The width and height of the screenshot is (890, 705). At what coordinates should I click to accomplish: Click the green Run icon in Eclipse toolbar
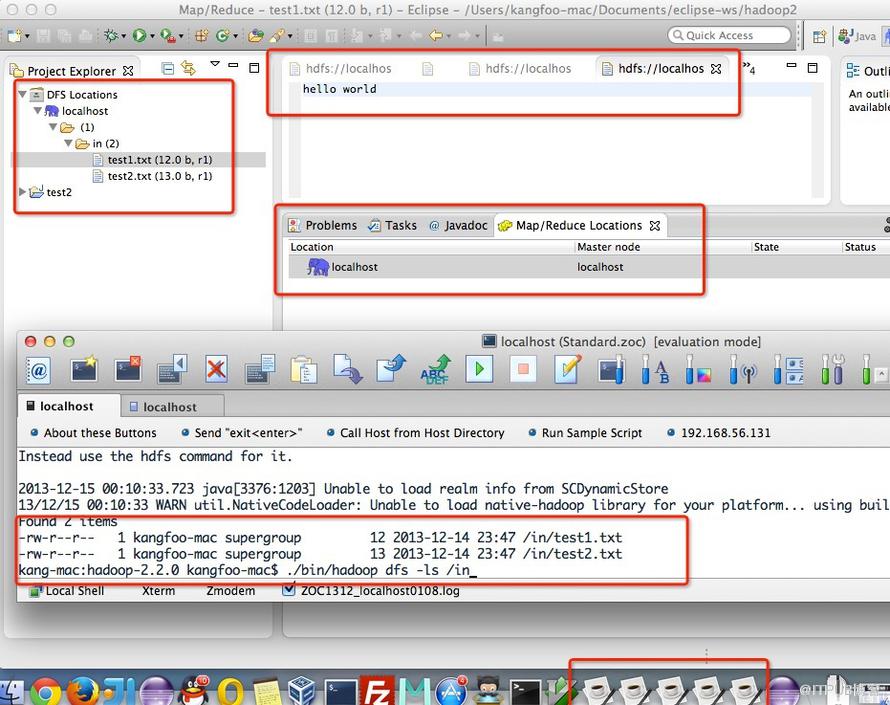point(139,36)
